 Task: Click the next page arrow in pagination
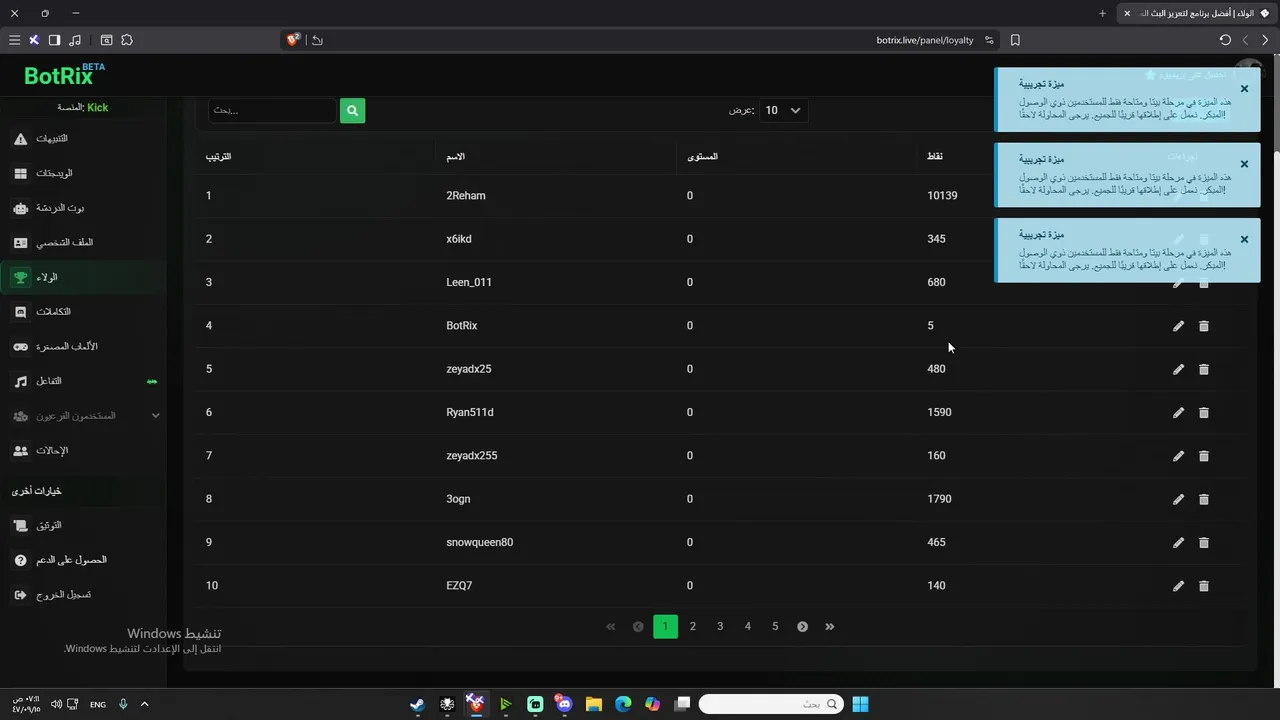pyautogui.click(x=802, y=626)
